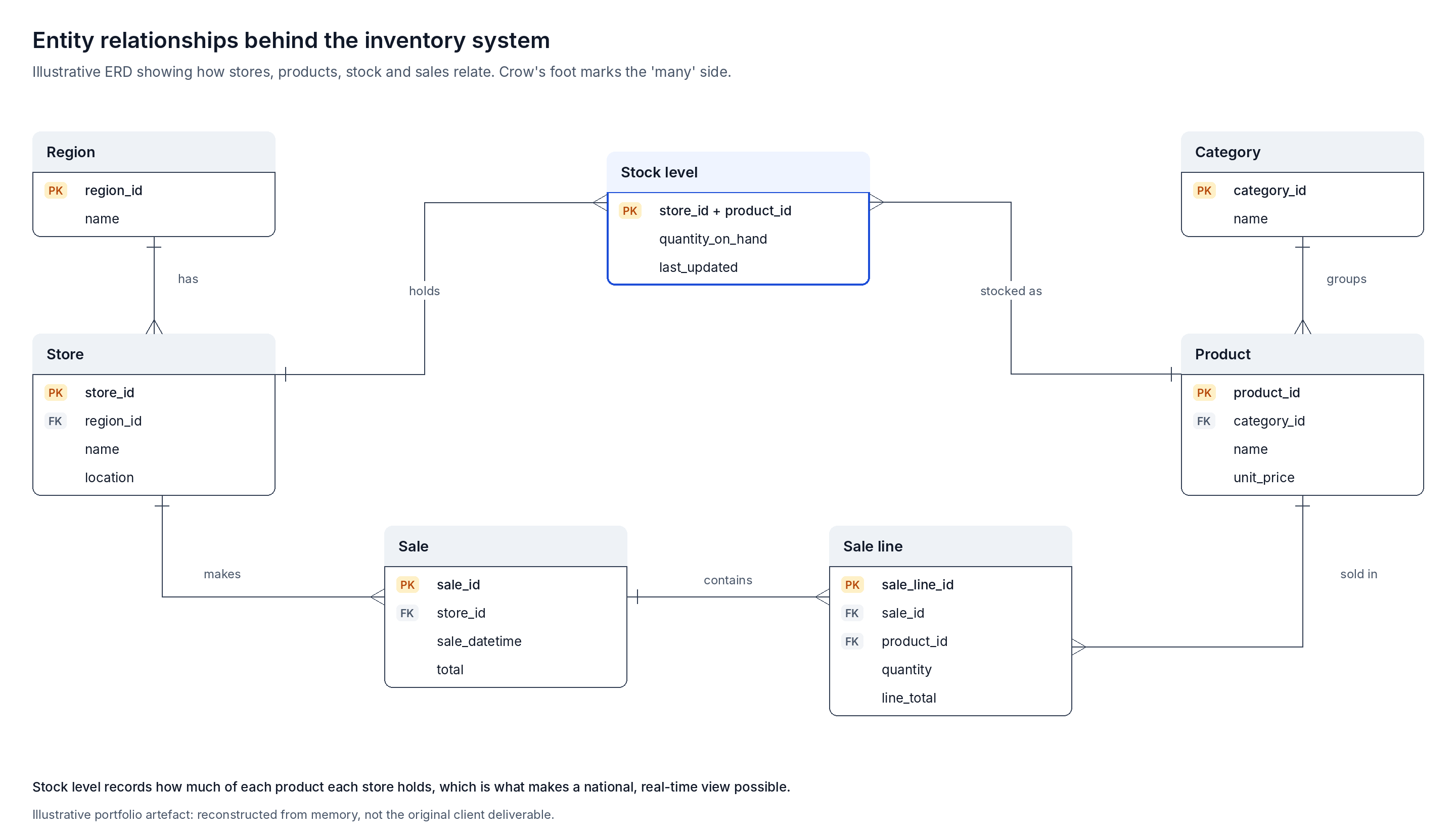Click the FK badge next to store_id in Sale
1456x833 pixels.
click(407, 613)
